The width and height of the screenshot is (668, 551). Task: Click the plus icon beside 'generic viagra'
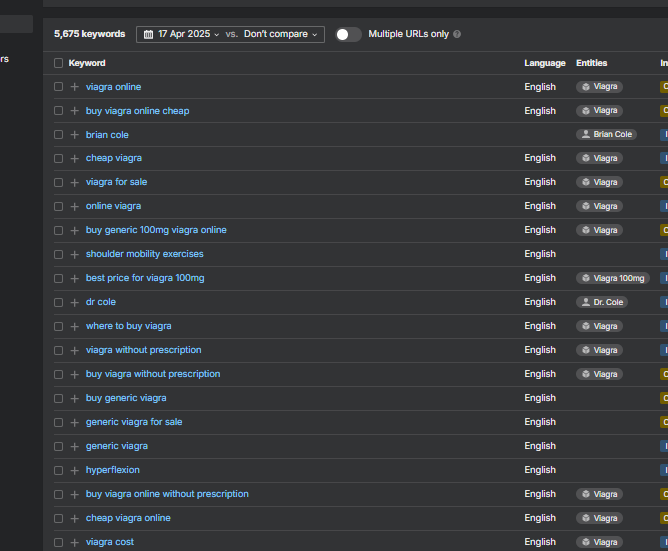point(74,447)
